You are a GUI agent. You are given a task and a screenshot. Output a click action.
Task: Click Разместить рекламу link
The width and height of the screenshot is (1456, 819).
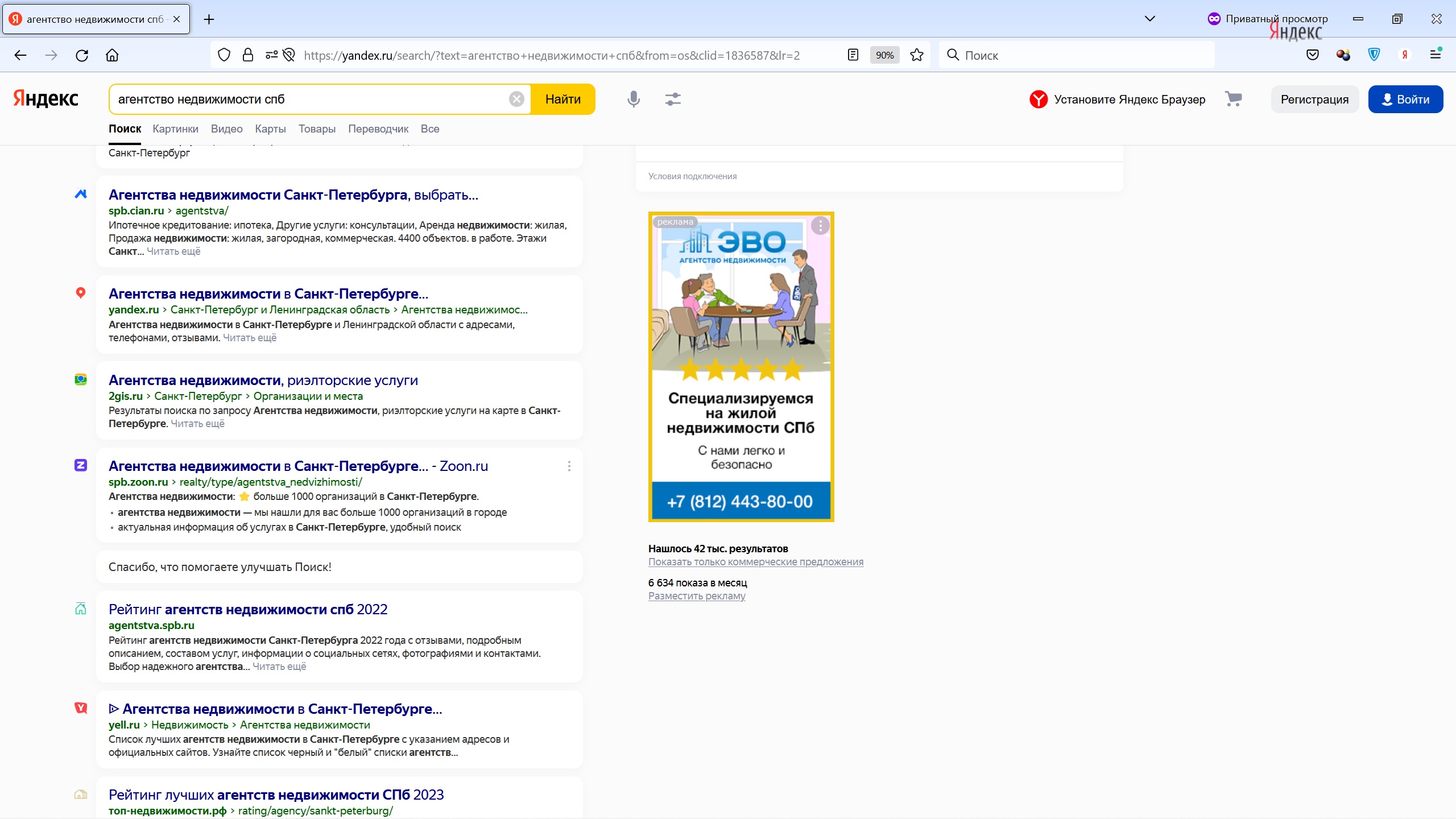tap(697, 596)
